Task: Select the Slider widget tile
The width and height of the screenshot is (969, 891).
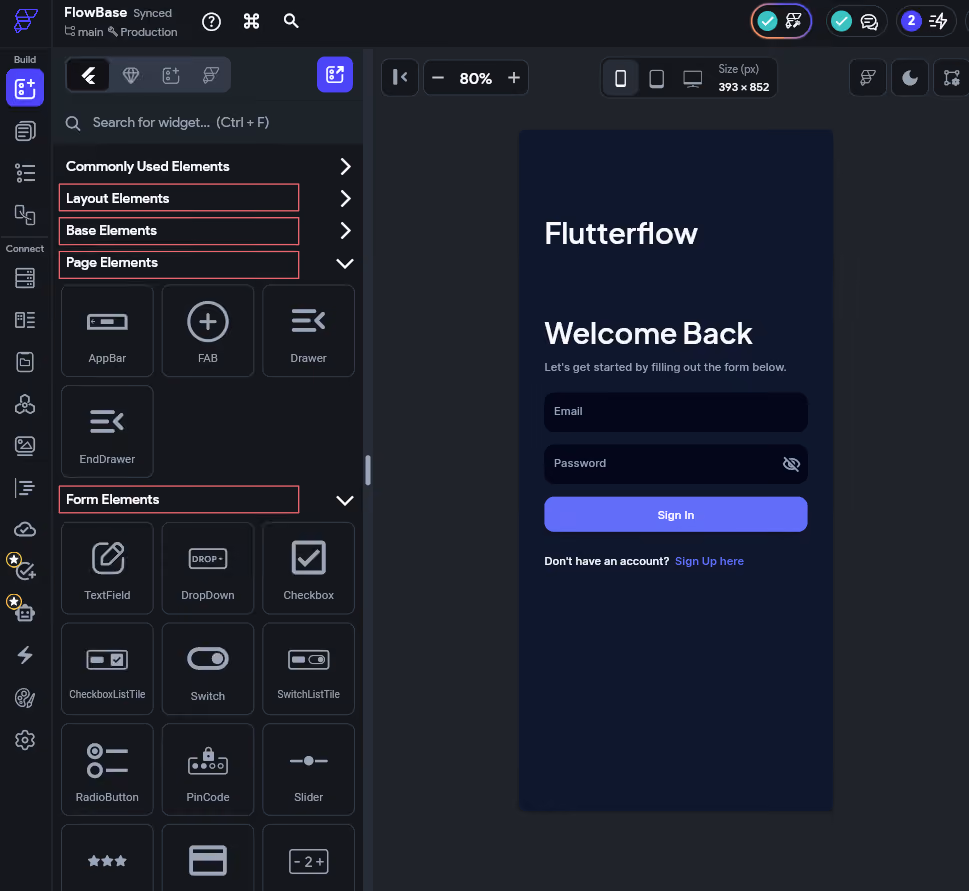Action: (x=308, y=769)
